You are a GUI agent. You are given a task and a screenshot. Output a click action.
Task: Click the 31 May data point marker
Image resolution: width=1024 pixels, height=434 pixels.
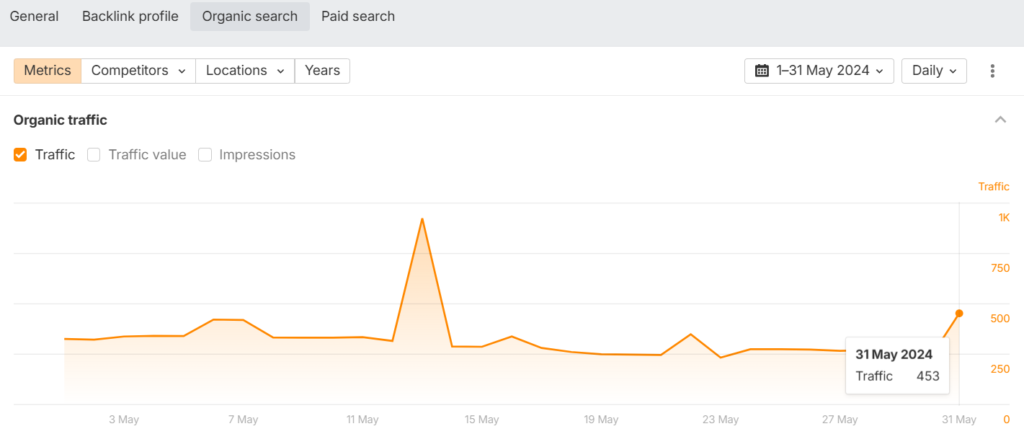959,313
